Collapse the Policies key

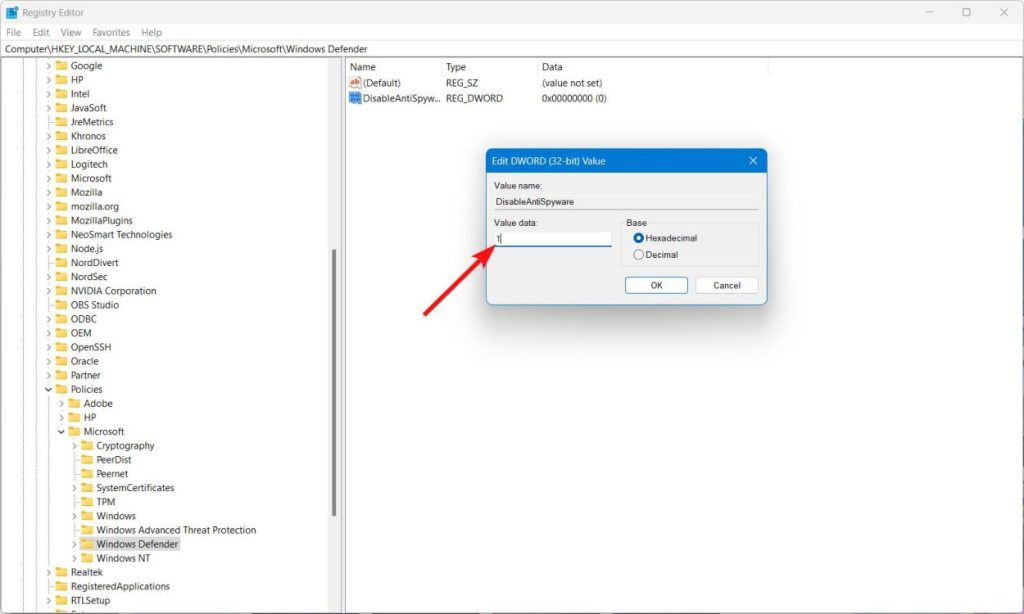tap(48, 389)
